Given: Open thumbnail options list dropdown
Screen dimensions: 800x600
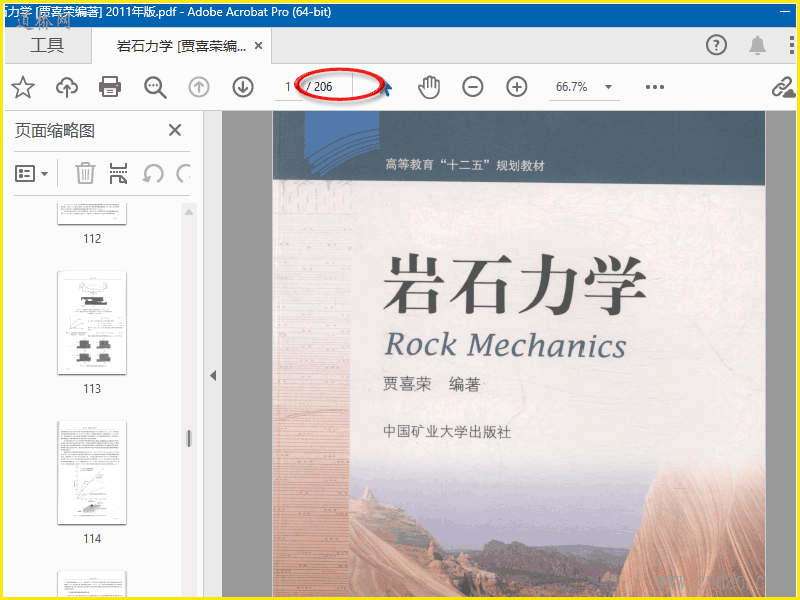Looking at the screenshot, I should 31,174.
